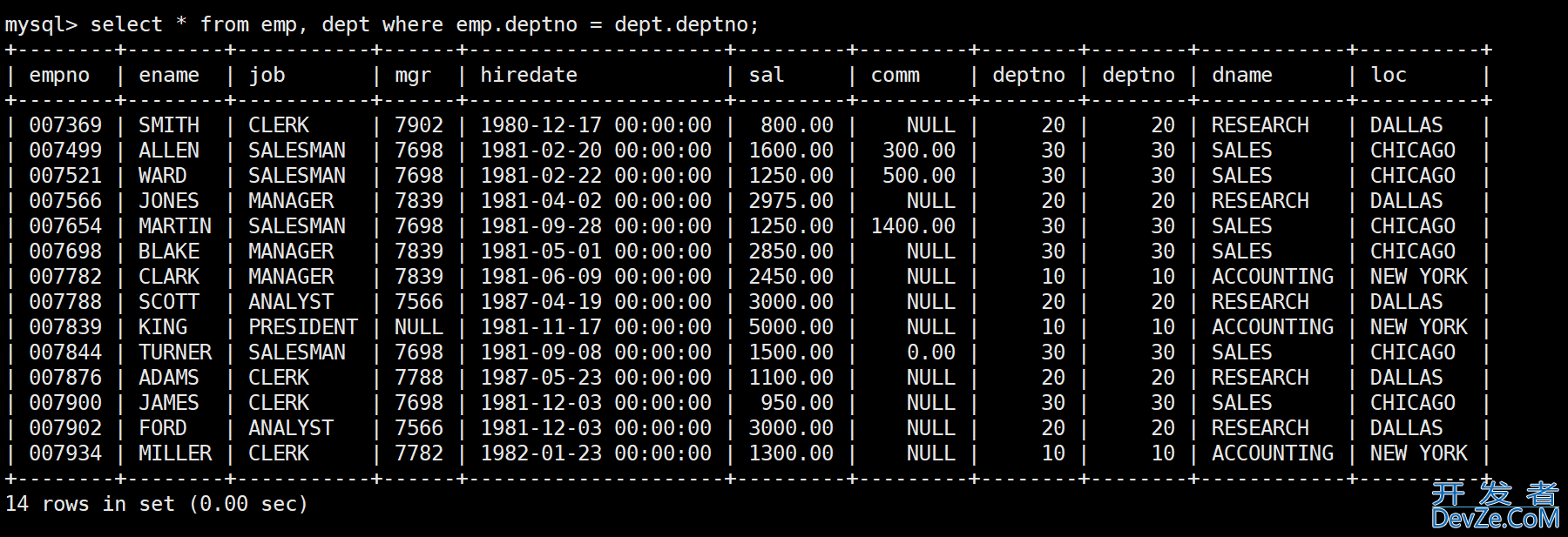Select comm value 0.00
This screenshot has width=1568, height=537.
tap(931, 352)
